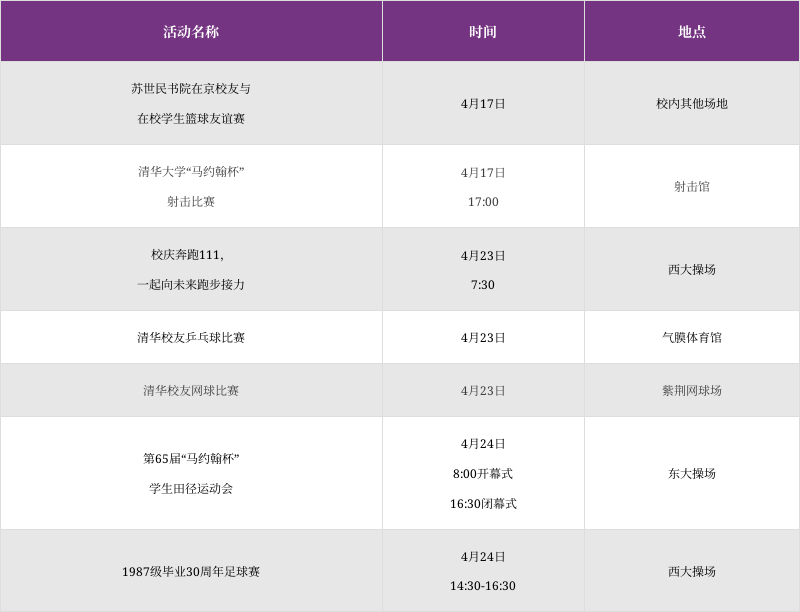800x612 pixels.
Task: Click the 16:30闭幕式 time entry
Action: [x=483, y=503]
